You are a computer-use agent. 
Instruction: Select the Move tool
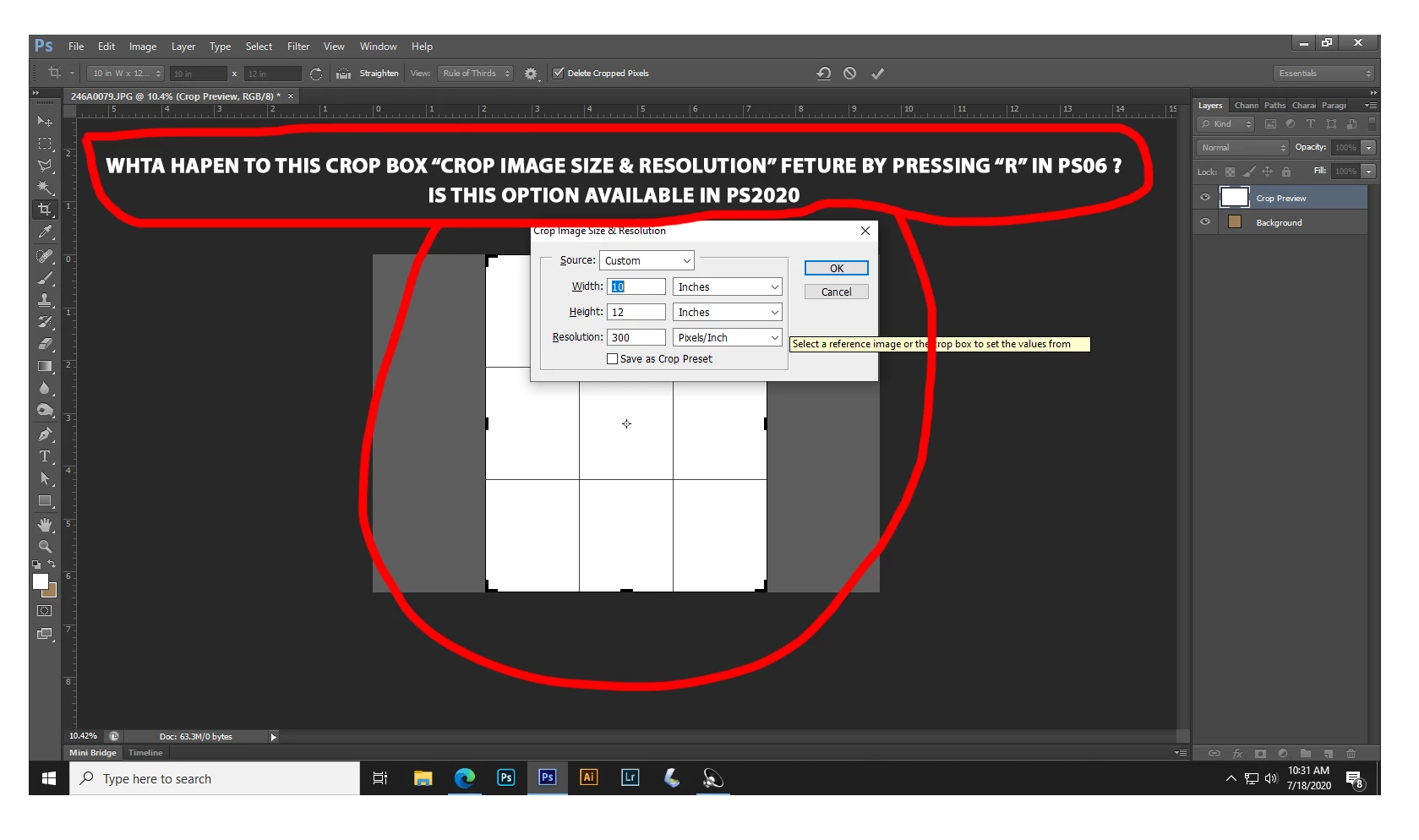coord(45,122)
